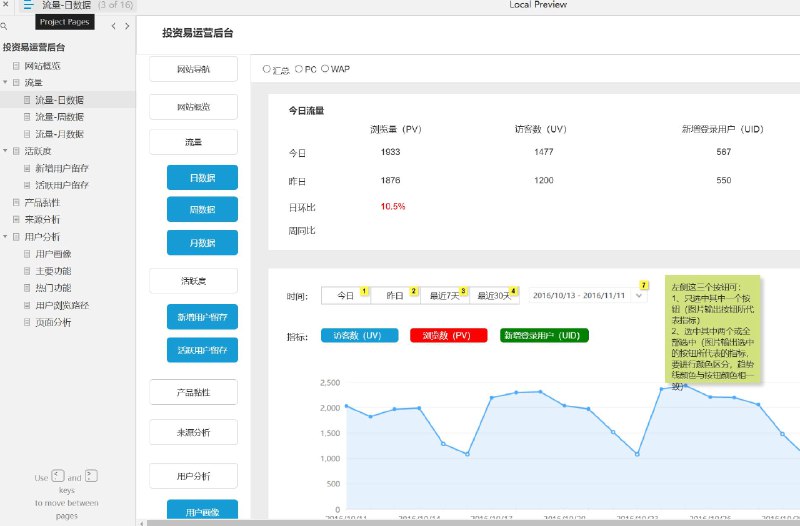Image resolution: width=800 pixels, height=526 pixels.
Task: Toggle the 访客数 (UV) indicator button
Action: pos(360,335)
